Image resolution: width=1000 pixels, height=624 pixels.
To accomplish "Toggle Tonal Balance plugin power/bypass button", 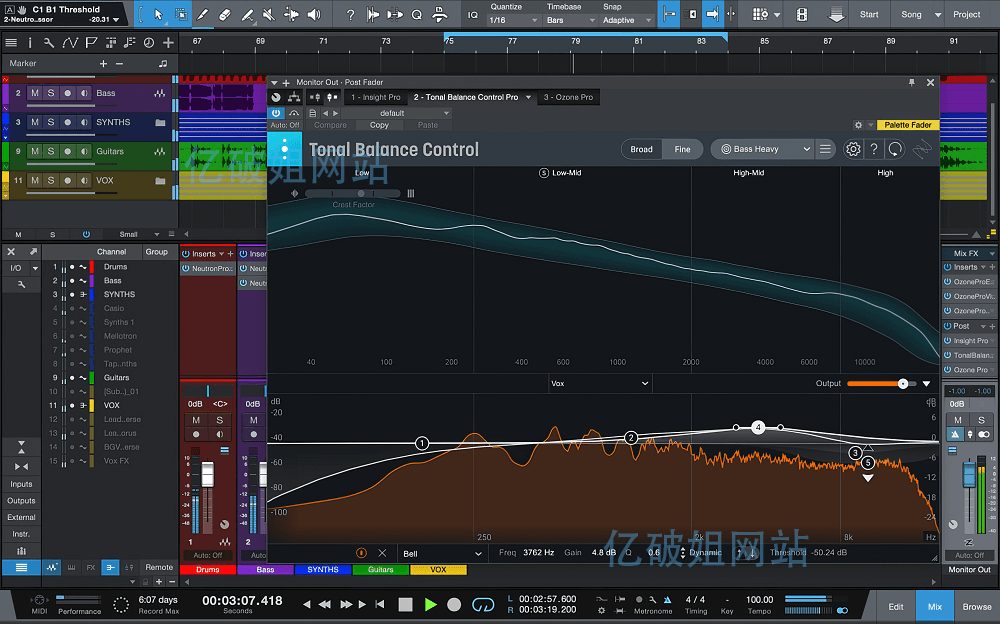I will 276,113.
